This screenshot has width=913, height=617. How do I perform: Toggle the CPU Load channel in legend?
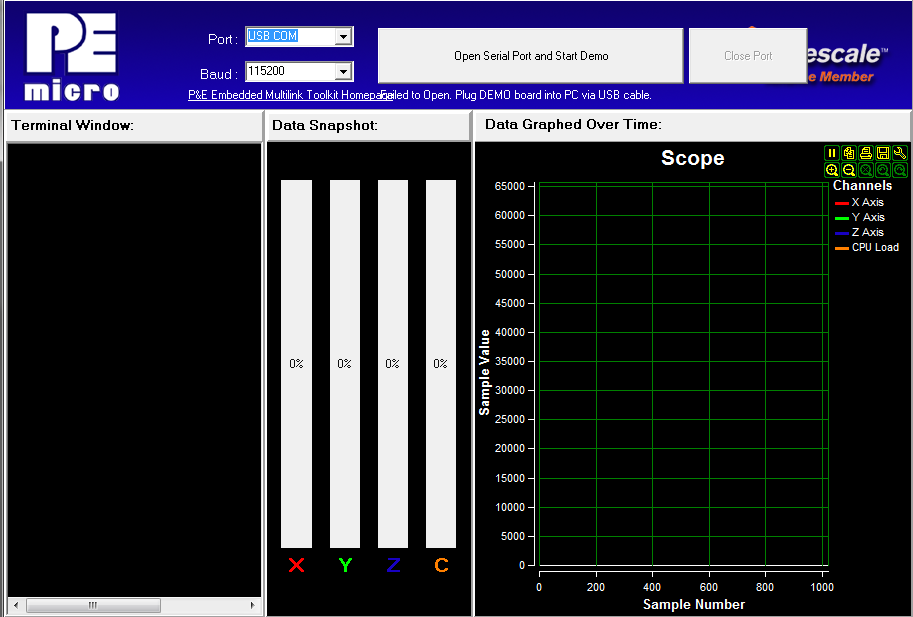(x=874, y=247)
